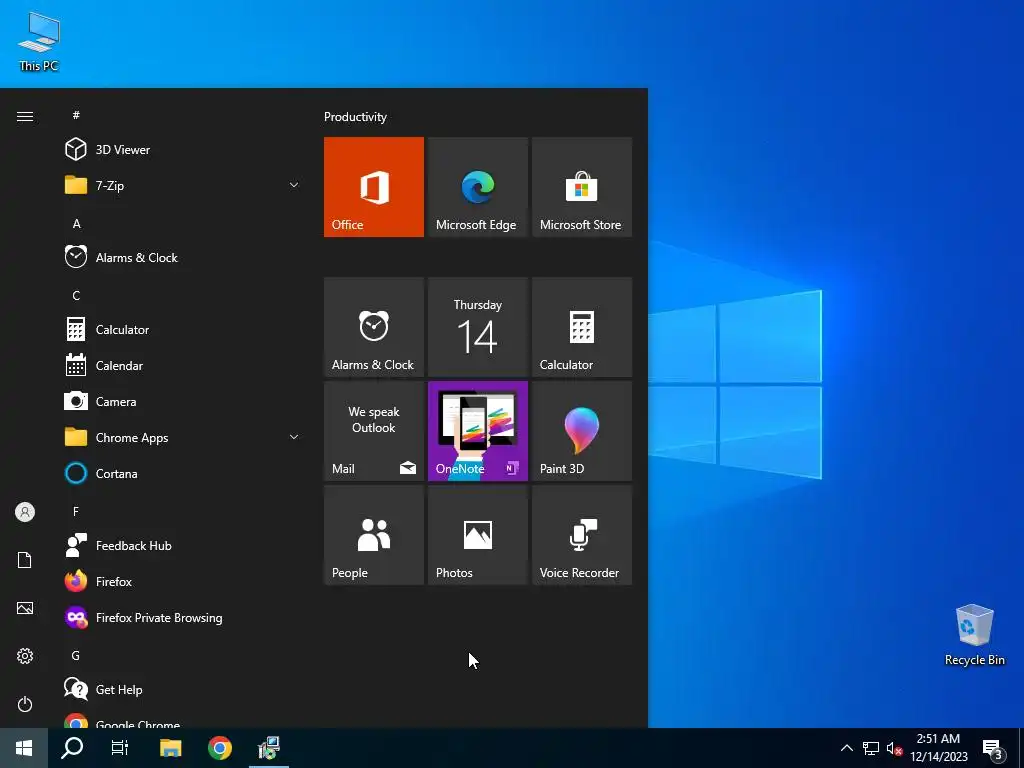Open Firefox Private Browsing
Image resolution: width=1024 pixels, height=768 pixels.
tap(182, 618)
